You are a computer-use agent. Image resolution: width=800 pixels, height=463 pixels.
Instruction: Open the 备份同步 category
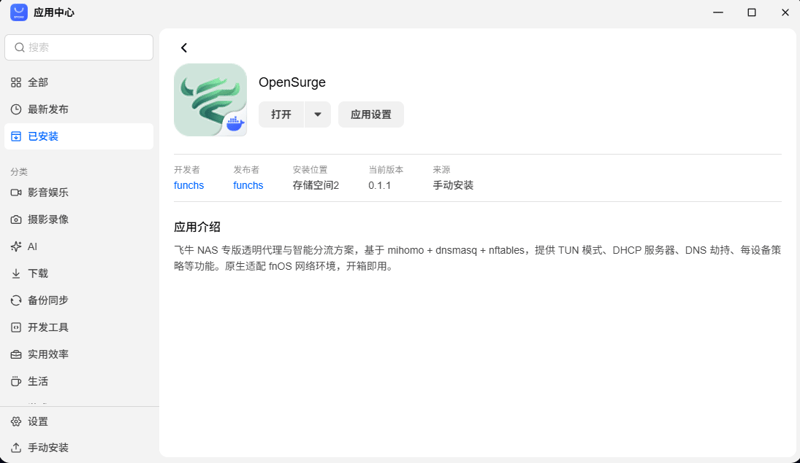[x=79, y=300]
